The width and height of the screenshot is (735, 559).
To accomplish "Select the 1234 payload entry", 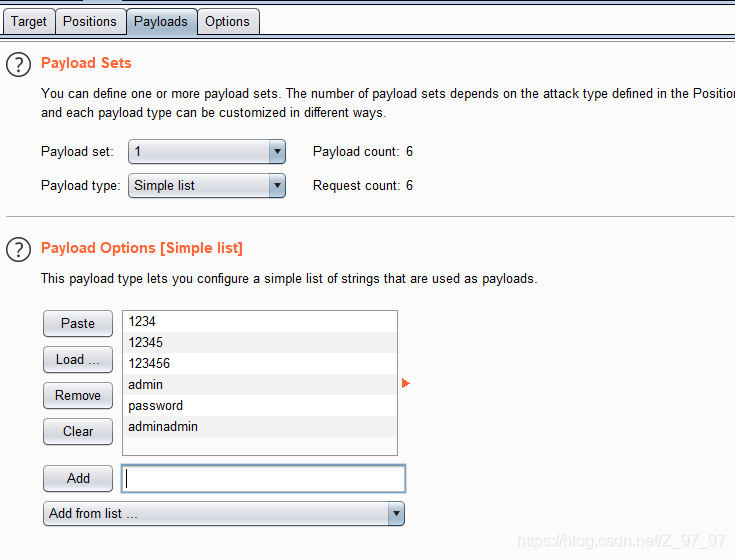I will pyautogui.click(x=260, y=321).
